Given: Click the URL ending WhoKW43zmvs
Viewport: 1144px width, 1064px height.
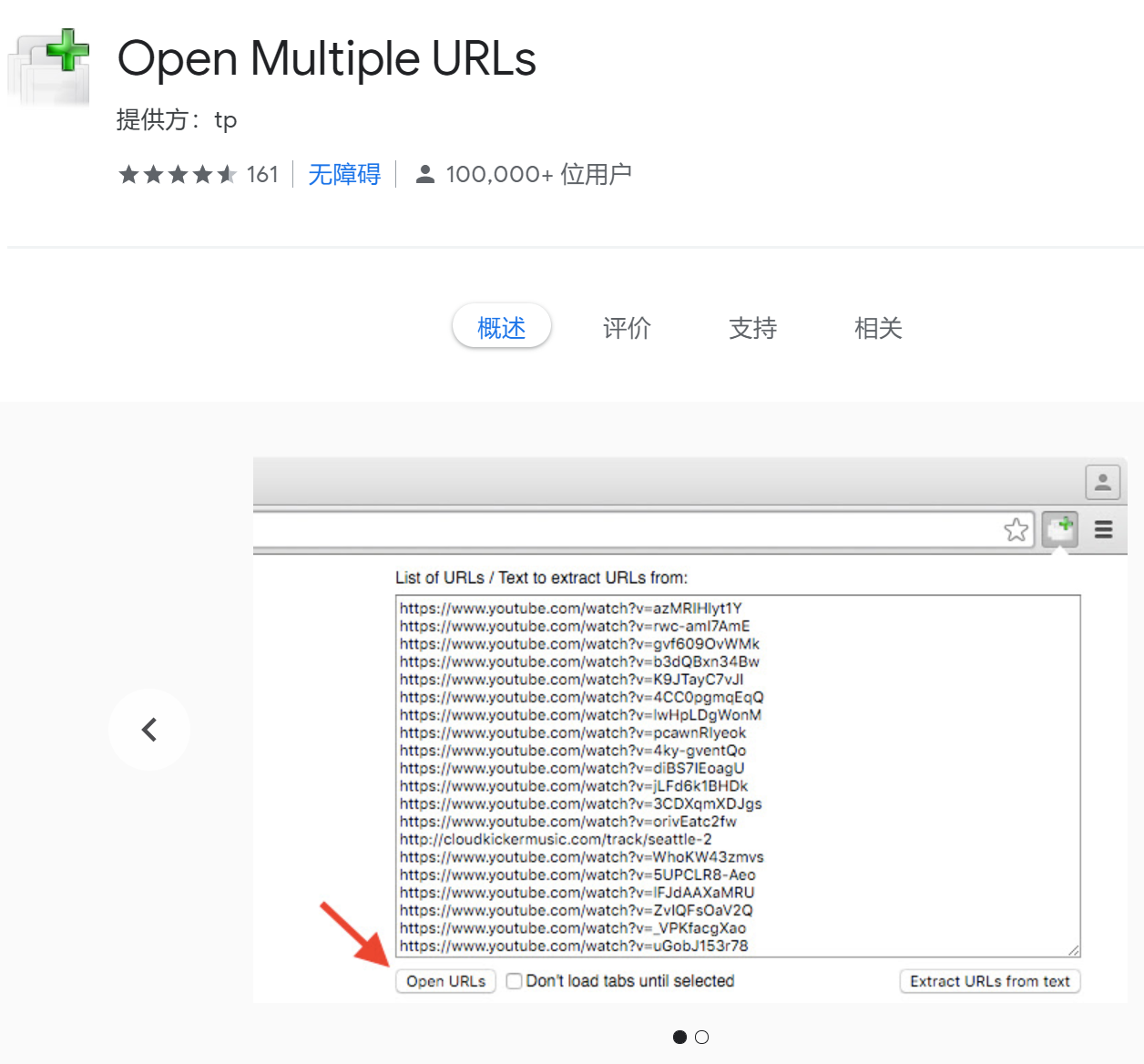Looking at the screenshot, I should (582, 857).
